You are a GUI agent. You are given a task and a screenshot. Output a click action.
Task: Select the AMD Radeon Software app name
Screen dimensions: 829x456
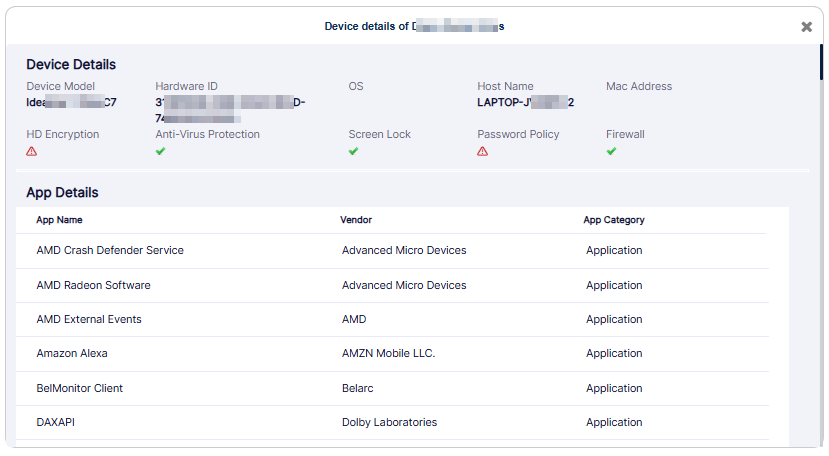click(94, 285)
